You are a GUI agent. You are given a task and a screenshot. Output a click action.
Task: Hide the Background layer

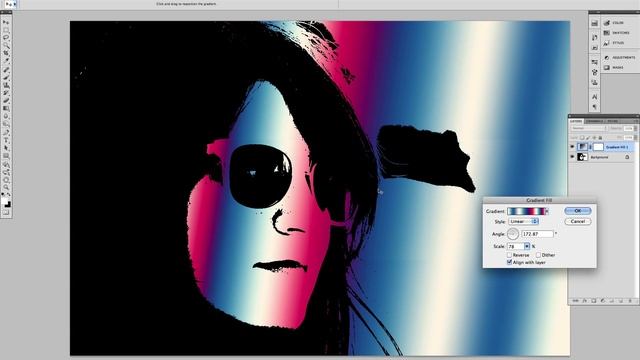tap(572, 157)
